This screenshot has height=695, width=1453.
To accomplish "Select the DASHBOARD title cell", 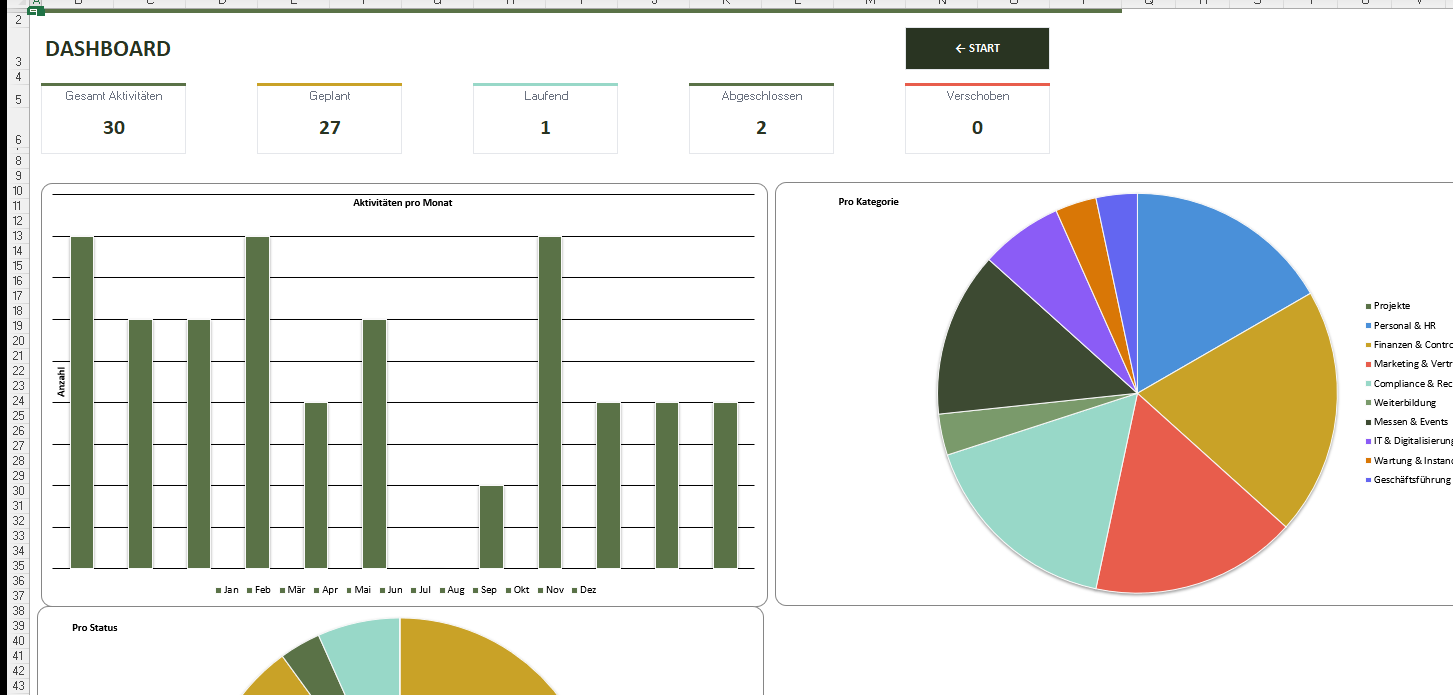I will point(108,49).
